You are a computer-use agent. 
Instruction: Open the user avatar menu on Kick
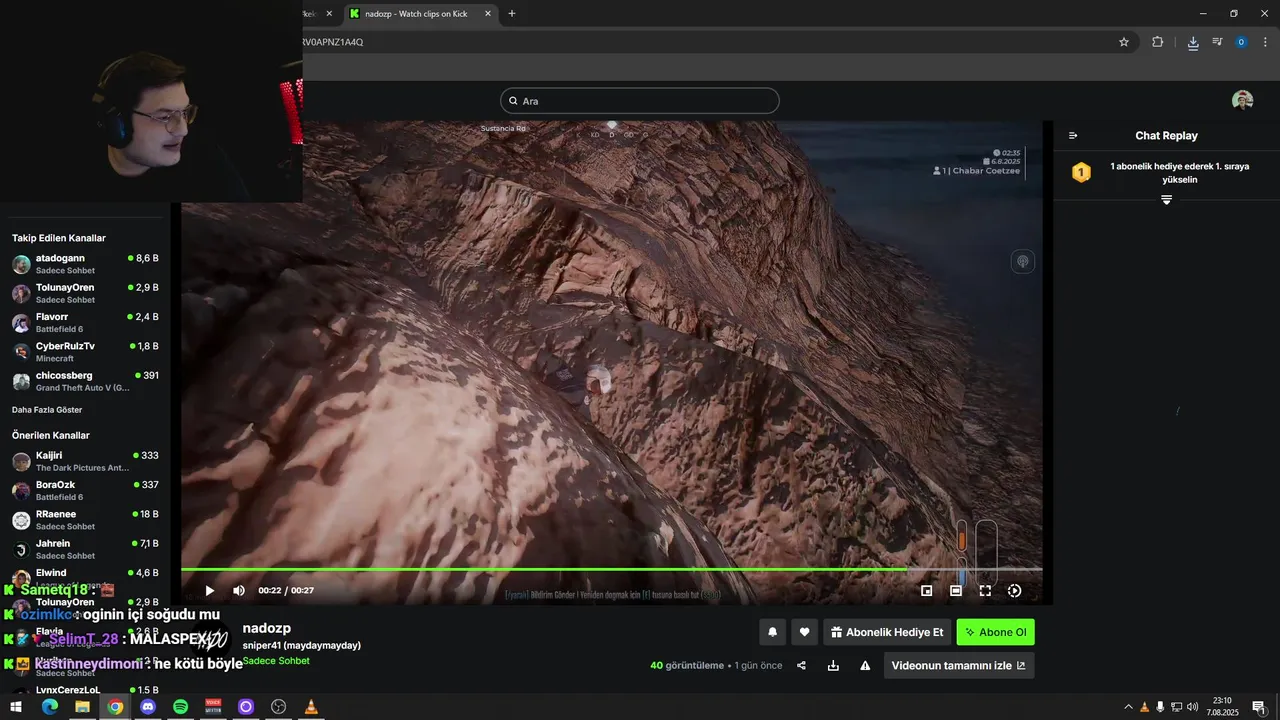[x=1243, y=100]
